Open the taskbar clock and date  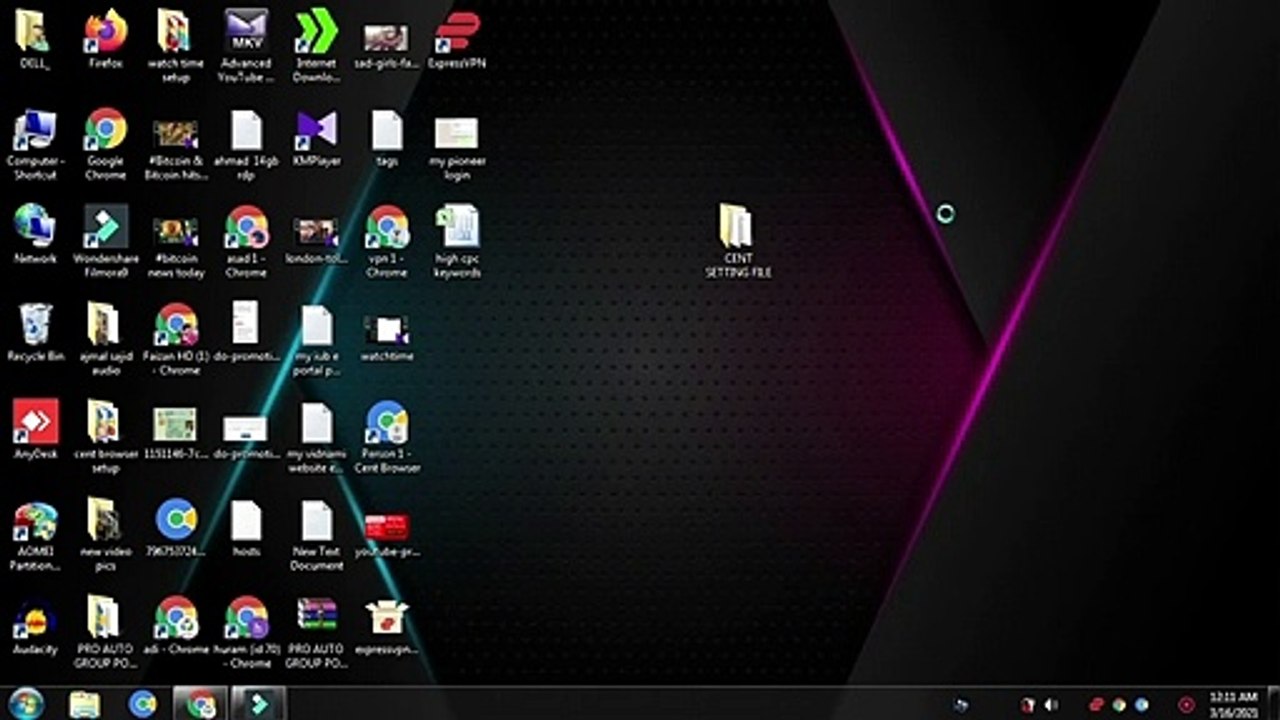(1233, 703)
